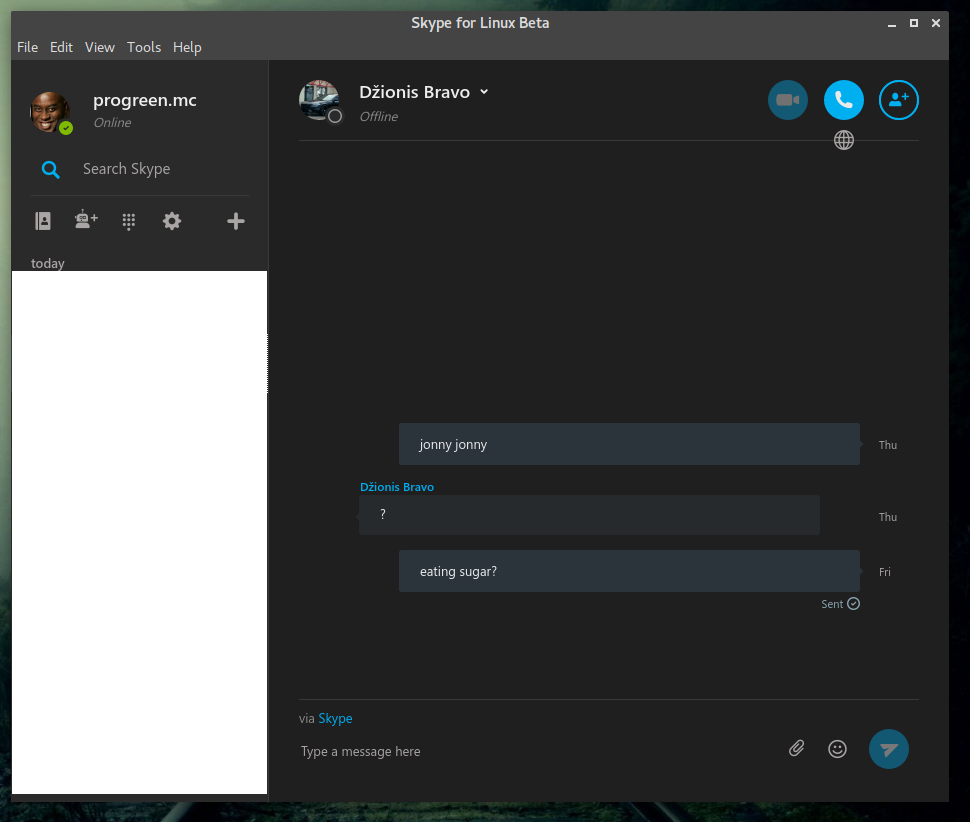Open the dial pad icon
This screenshot has height=822, width=970.
(129, 221)
